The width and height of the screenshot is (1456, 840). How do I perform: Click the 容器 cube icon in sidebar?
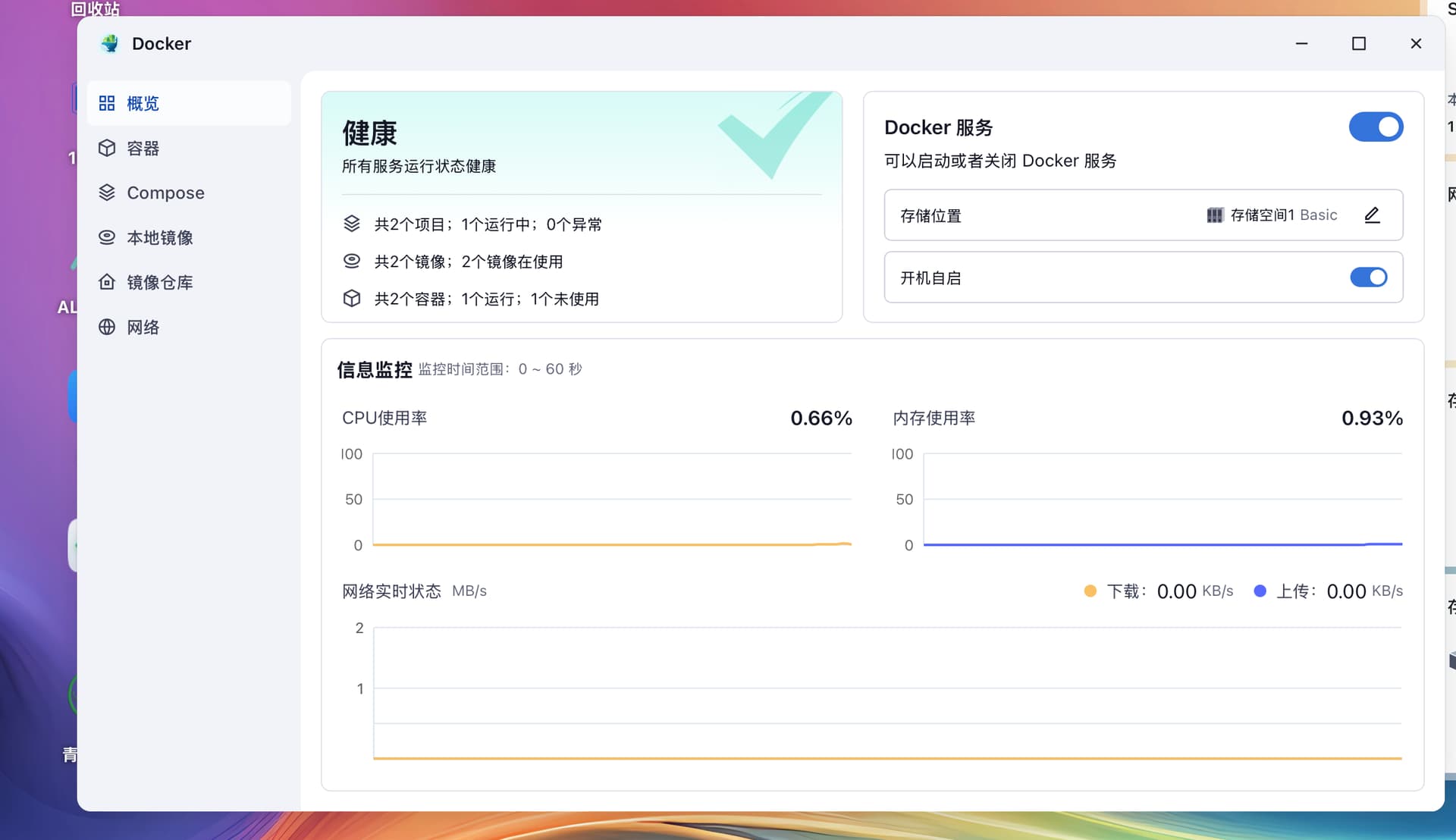(x=107, y=148)
